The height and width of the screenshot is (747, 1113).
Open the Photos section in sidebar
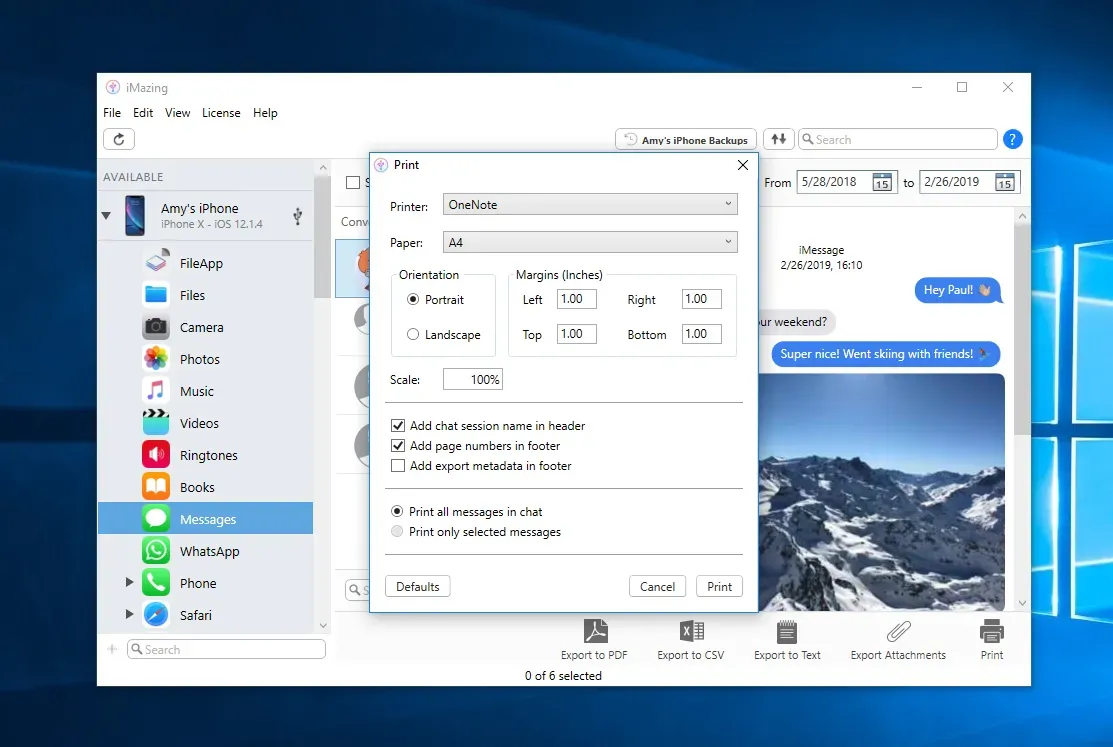point(199,359)
